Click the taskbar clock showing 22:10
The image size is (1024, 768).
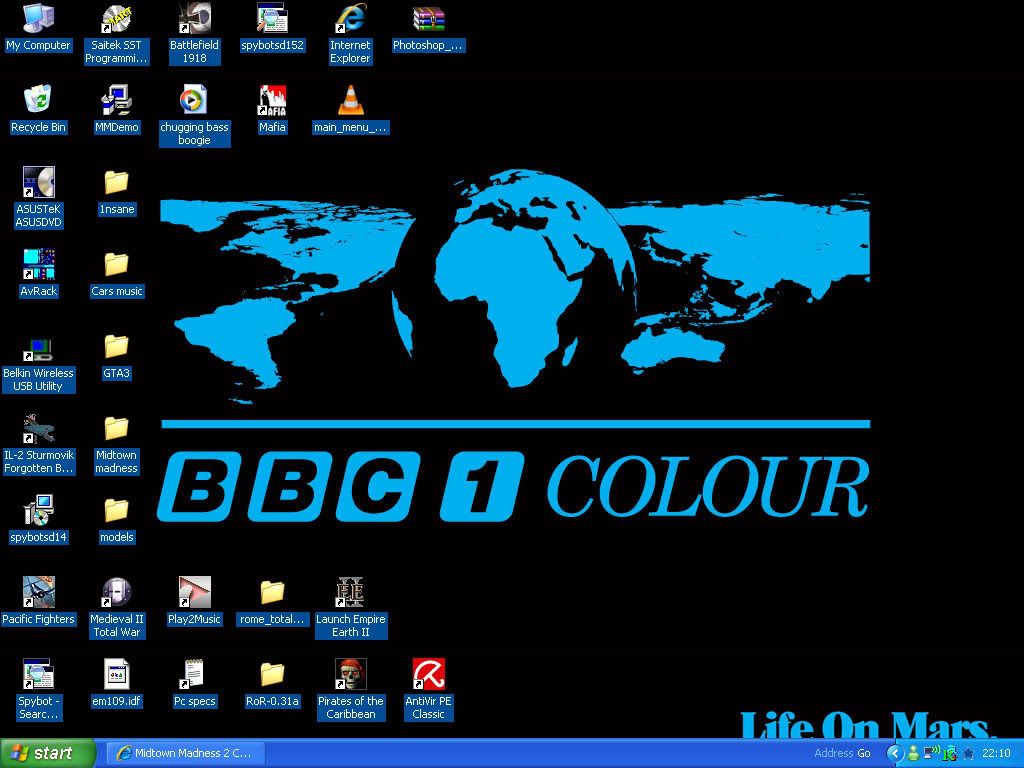pos(996,753)
